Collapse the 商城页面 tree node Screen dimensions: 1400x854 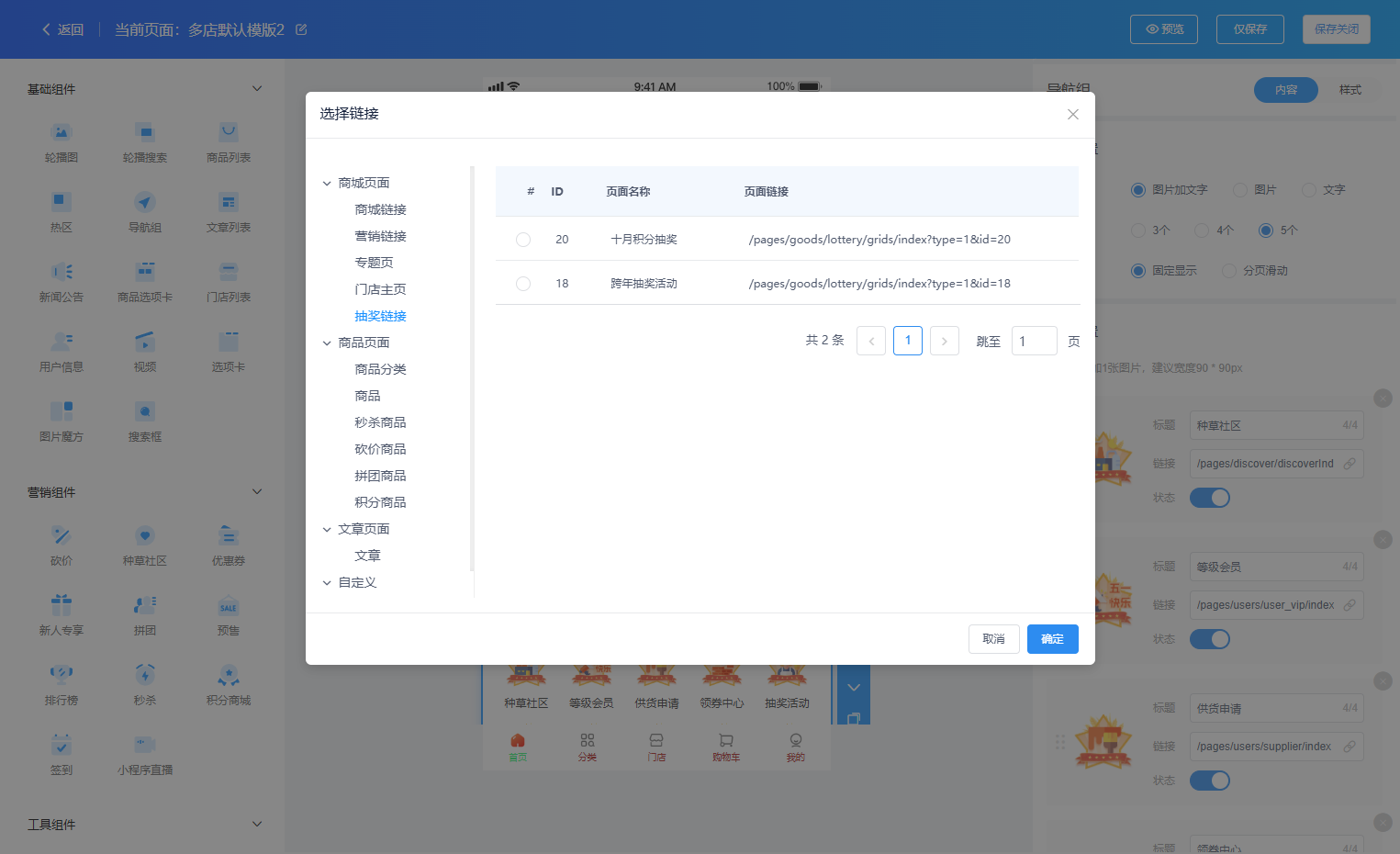(327, 184)
